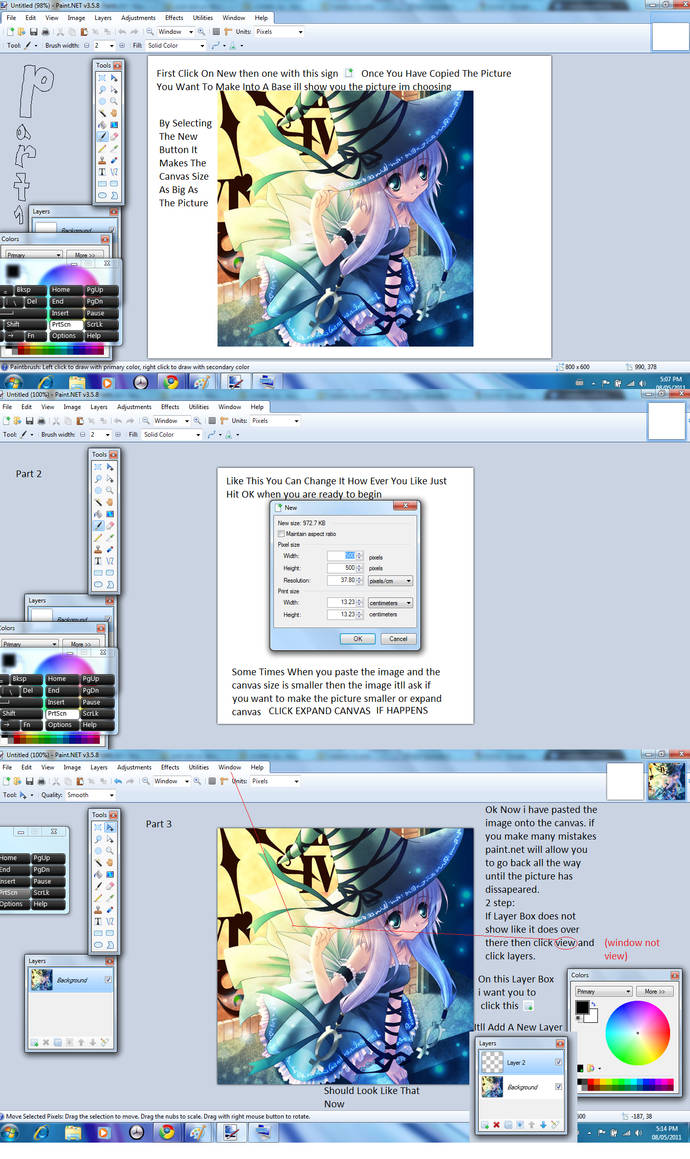The image size is (690, 1159).
Task: Open Window menu in Part 3 window
Action: (229, 767)
